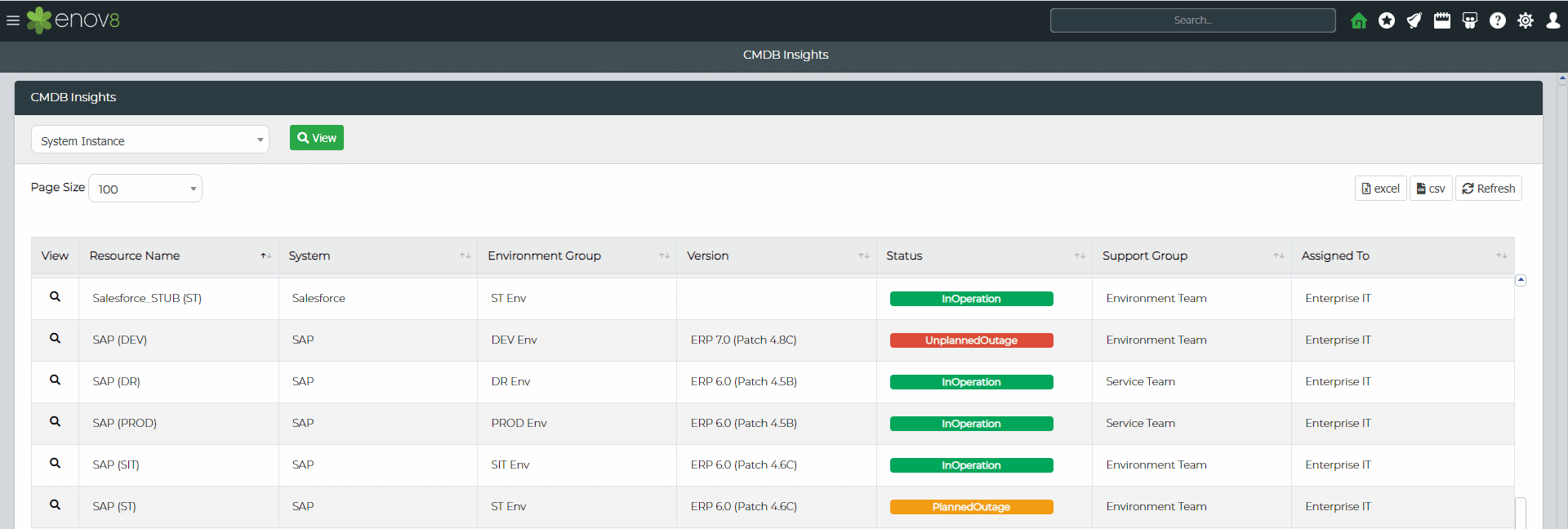
Task: Open the help question mark icon
Action: tap(1498, 20)
